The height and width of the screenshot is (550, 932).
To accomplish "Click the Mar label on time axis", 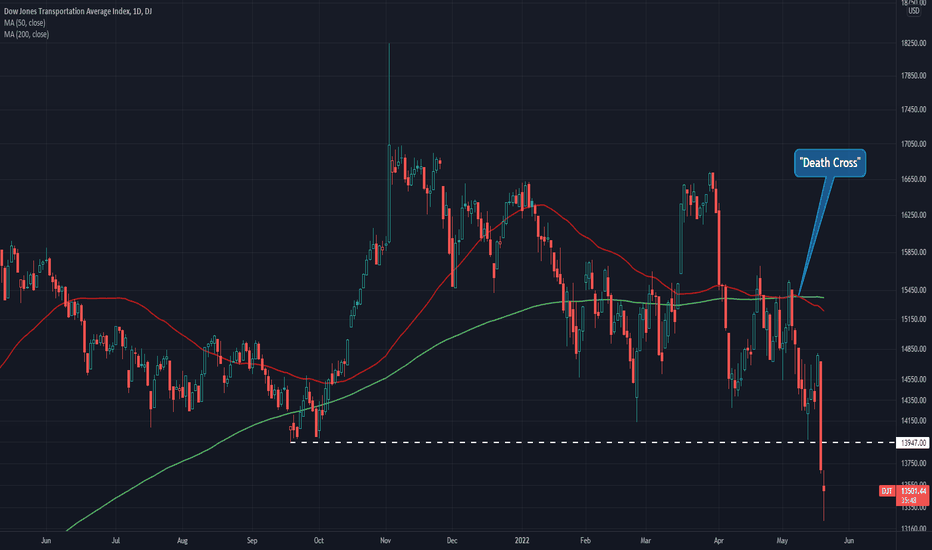I will click(x=646, y=540).
